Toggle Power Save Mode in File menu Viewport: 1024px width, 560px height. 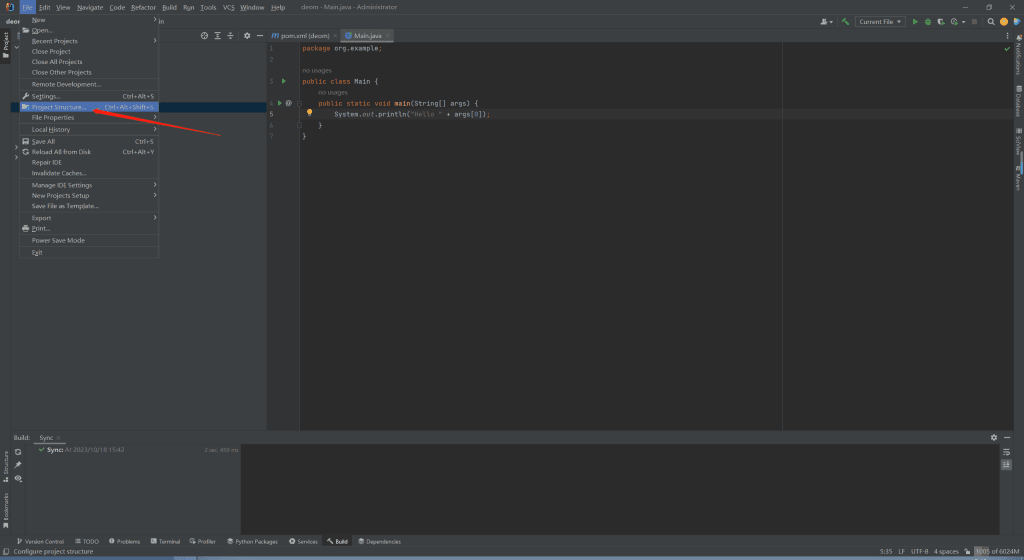[58, 240]
